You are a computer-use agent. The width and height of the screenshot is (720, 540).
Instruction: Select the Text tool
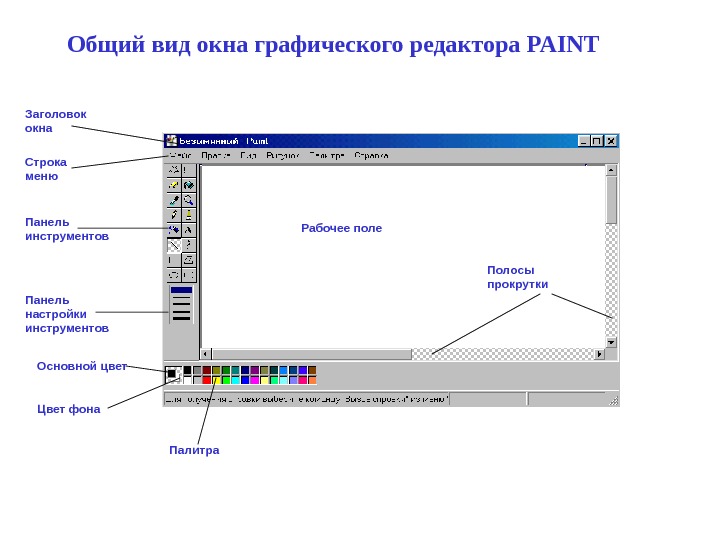coord(189,230)
